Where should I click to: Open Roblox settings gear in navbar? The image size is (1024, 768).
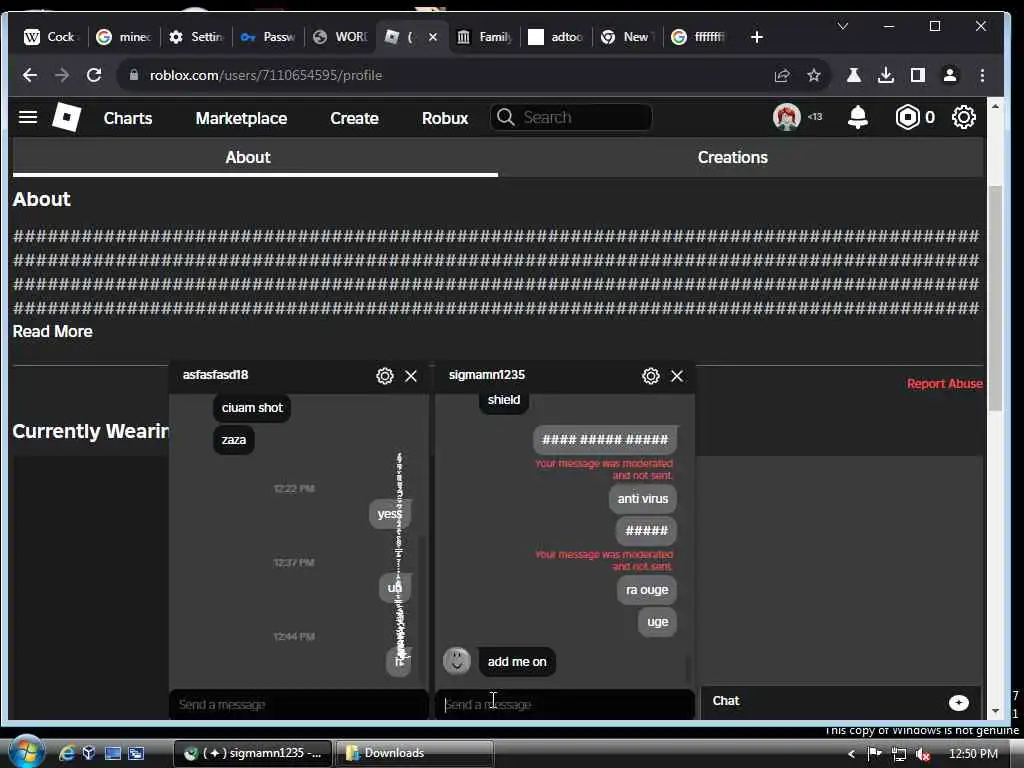(963, 118)
